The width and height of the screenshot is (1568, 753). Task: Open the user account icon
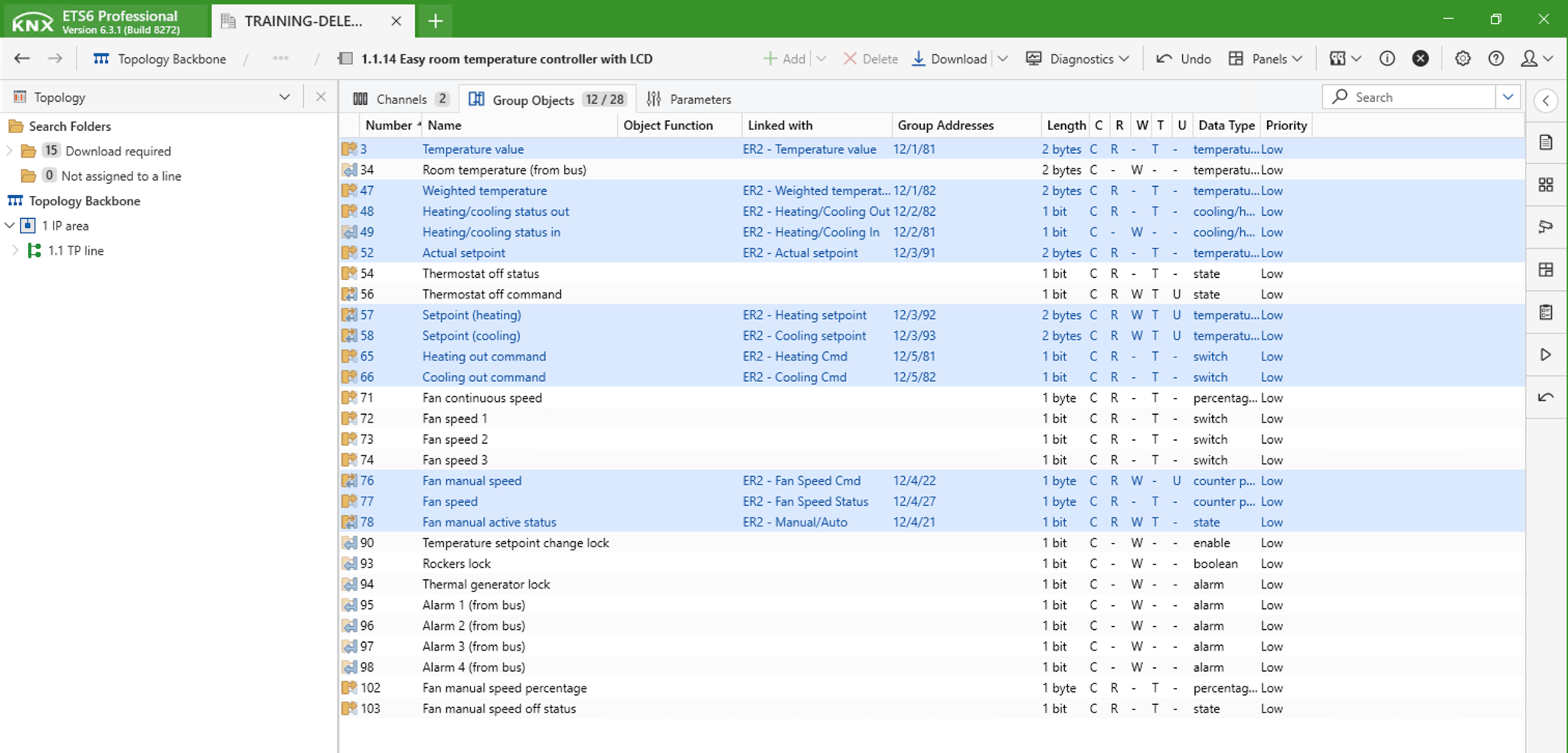[x=1530, y=59]
